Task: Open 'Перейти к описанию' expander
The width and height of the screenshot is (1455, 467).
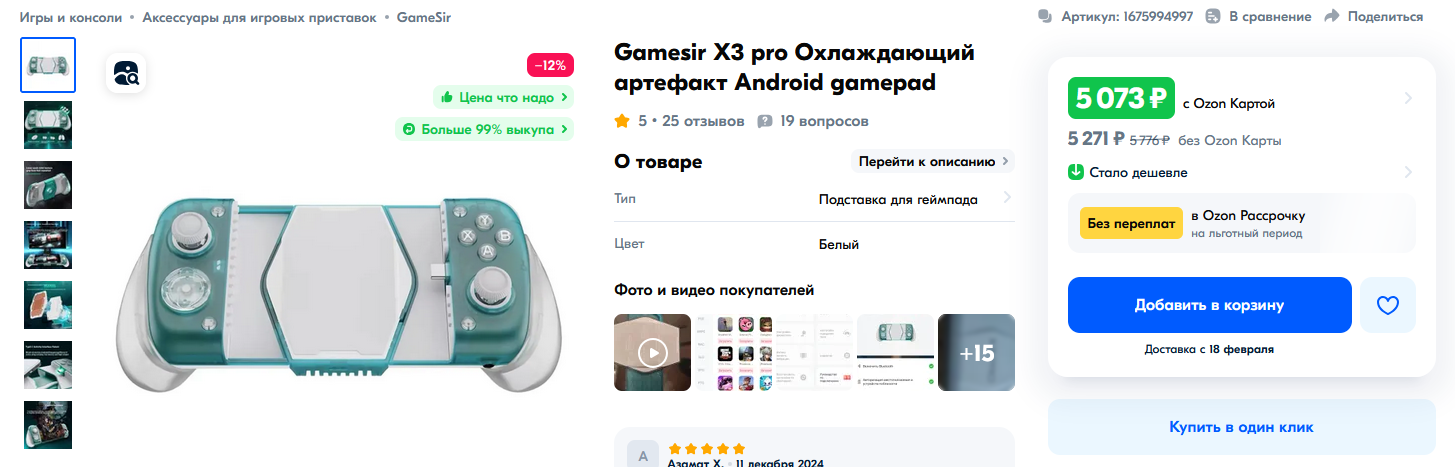Action: (x=932, y=161)
